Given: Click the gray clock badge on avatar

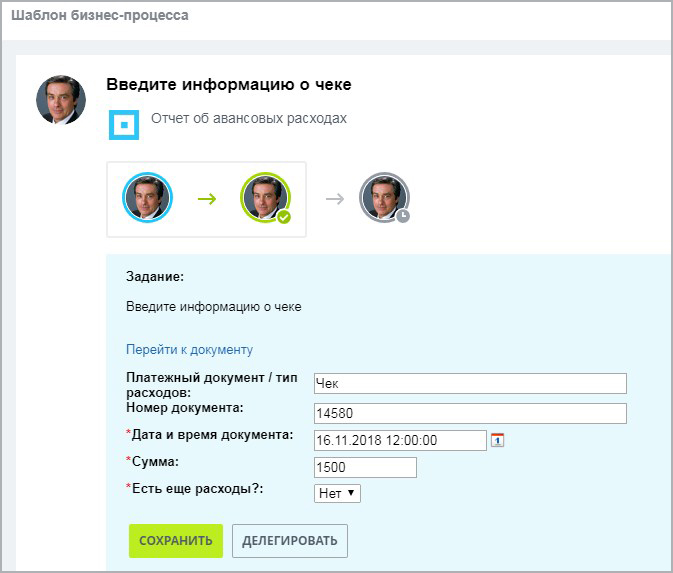Looking at the screenshot, I should 402,216.
